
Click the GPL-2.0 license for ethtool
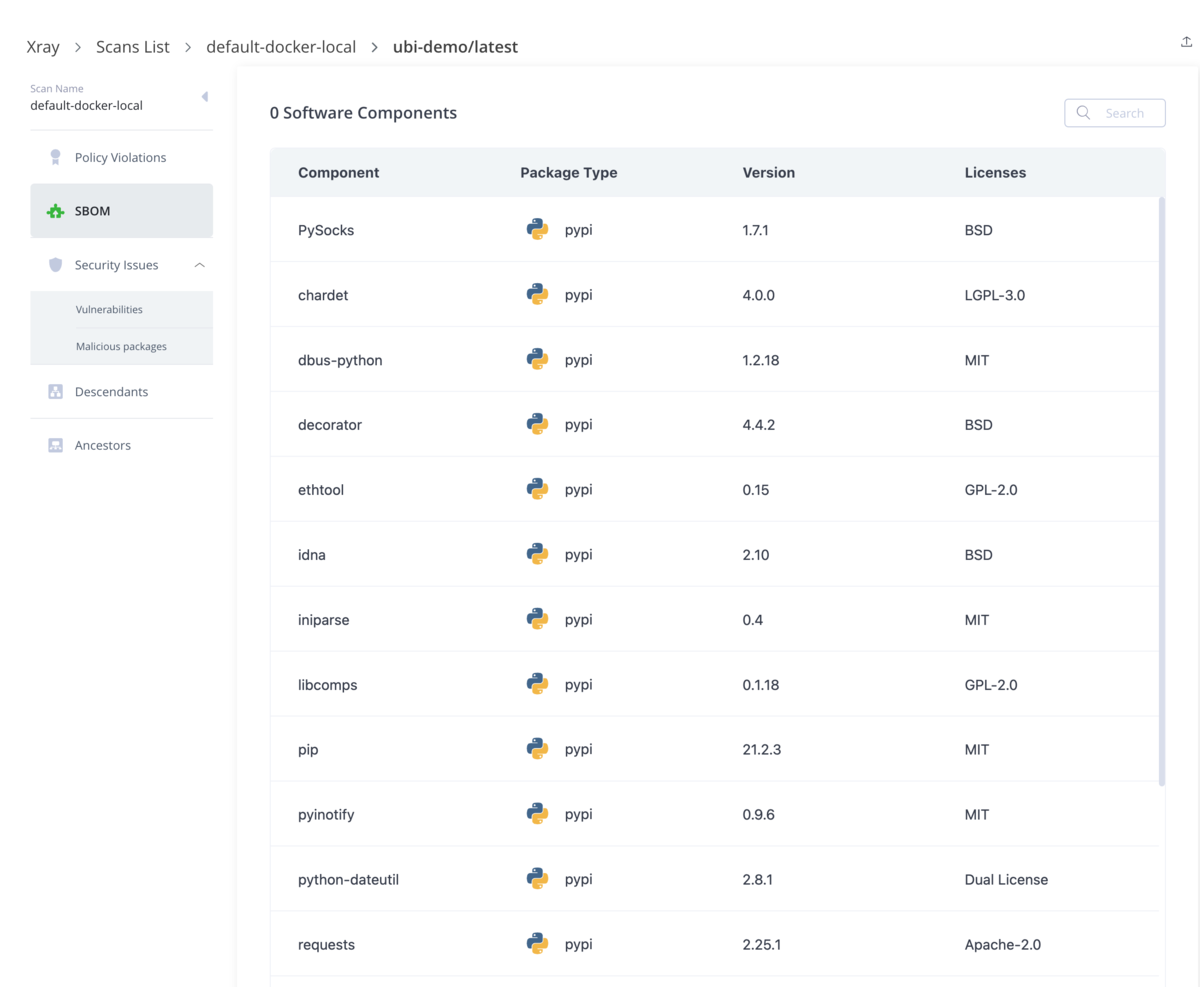point(991,490)
